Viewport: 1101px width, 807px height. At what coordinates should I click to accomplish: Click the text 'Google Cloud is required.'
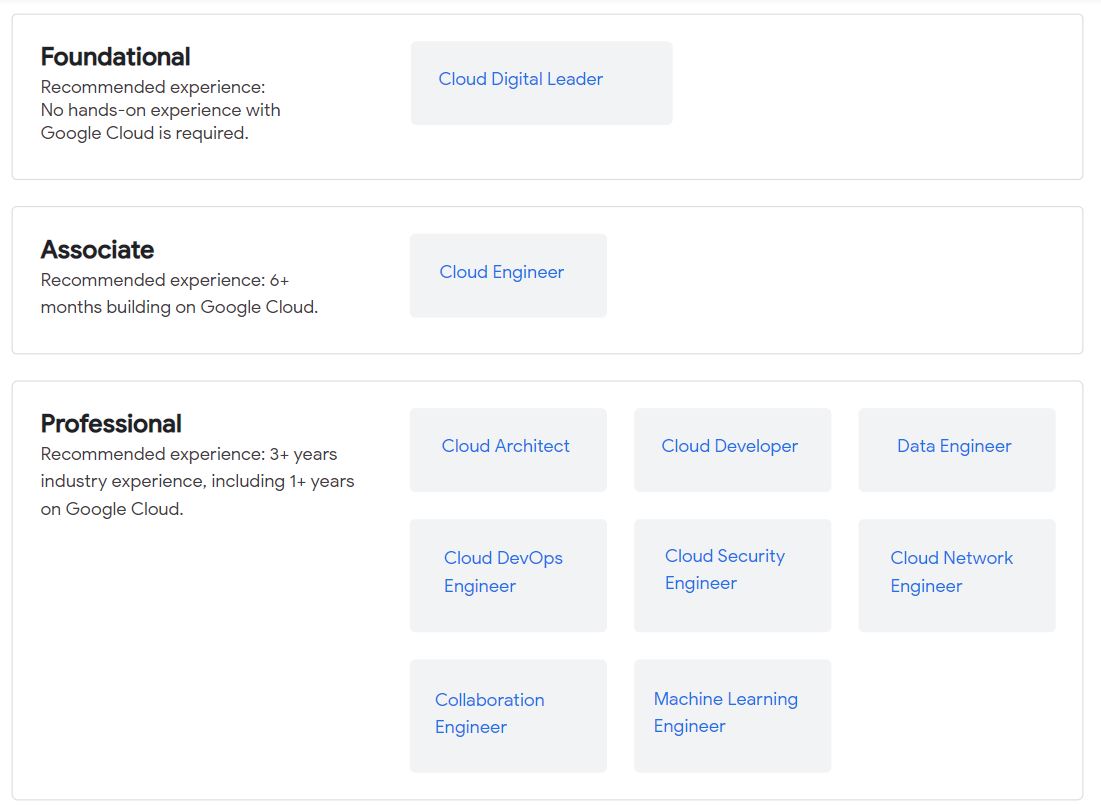coord(145,133)
